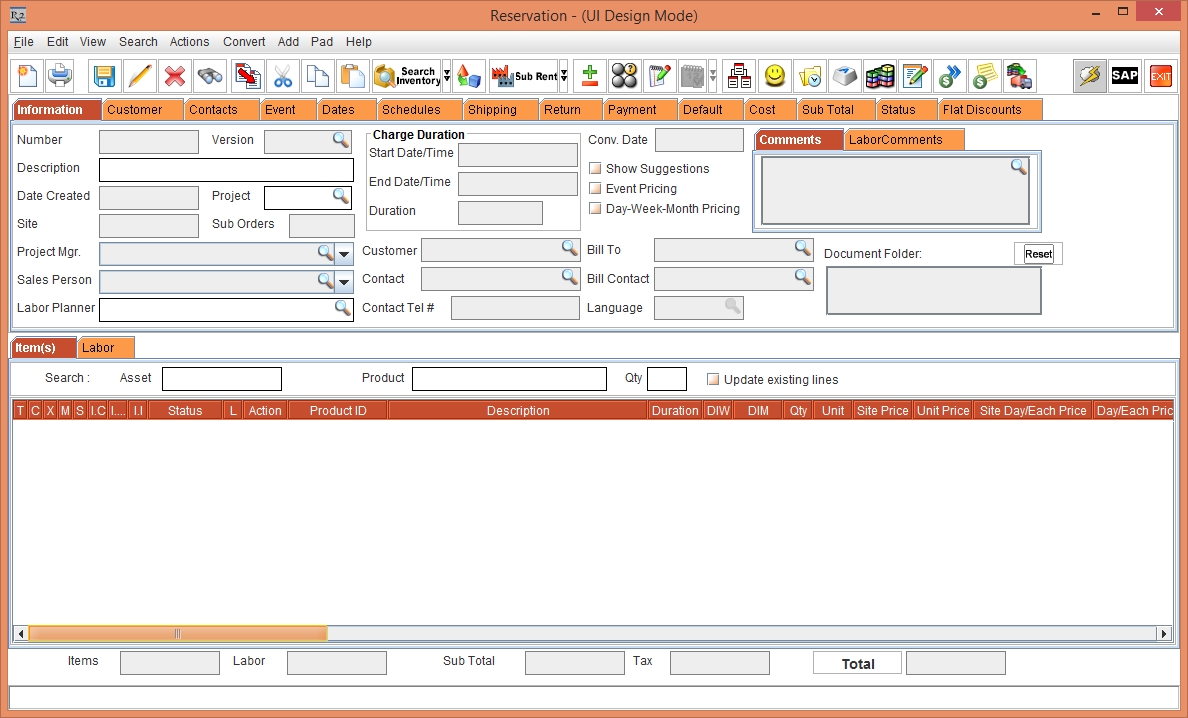Toggle the Update existing lines checkbox
The width and height of the screenshot is (1188, 718).
tap(713, 379)
